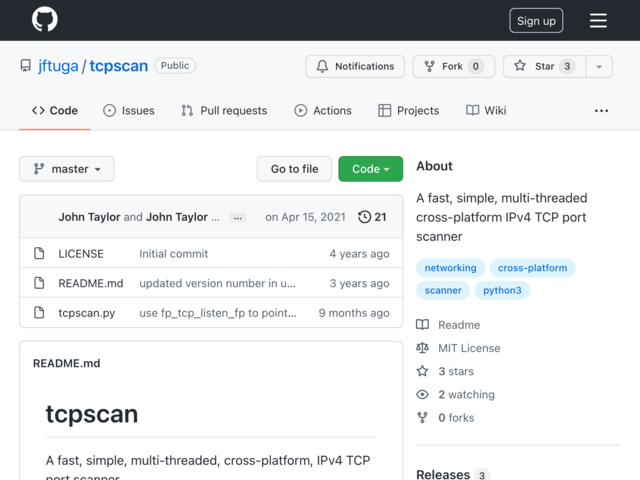
Task: Switch to the Pull requests tab
Action: point(224,111)
